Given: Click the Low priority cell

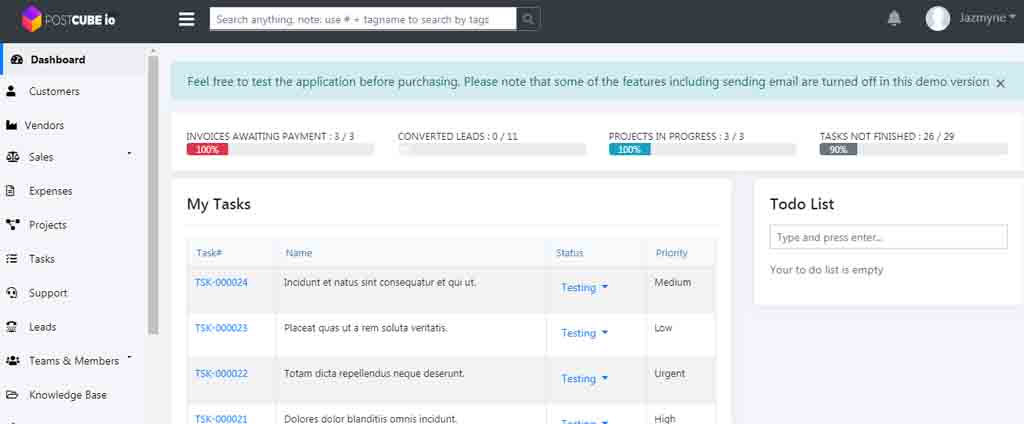Looking at the screenshot, I should (x=663, y=328).
